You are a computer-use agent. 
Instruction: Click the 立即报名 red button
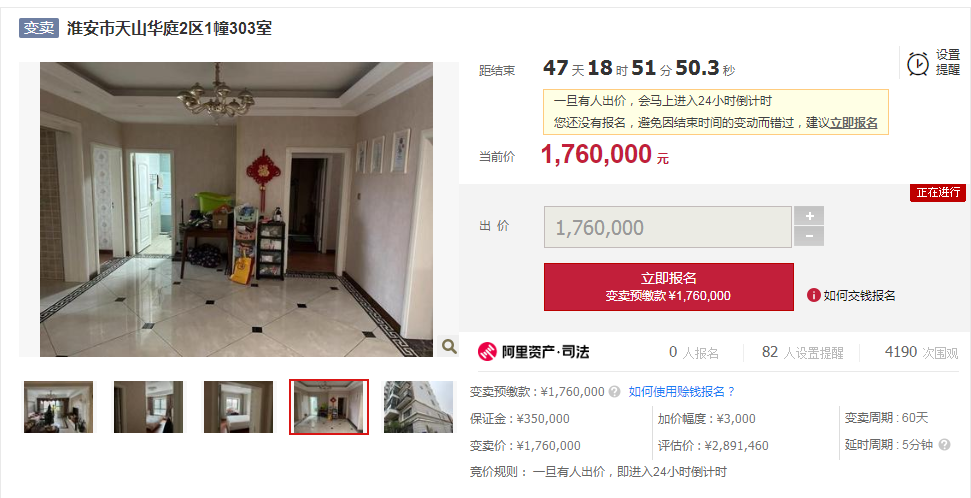pos(669,287)
